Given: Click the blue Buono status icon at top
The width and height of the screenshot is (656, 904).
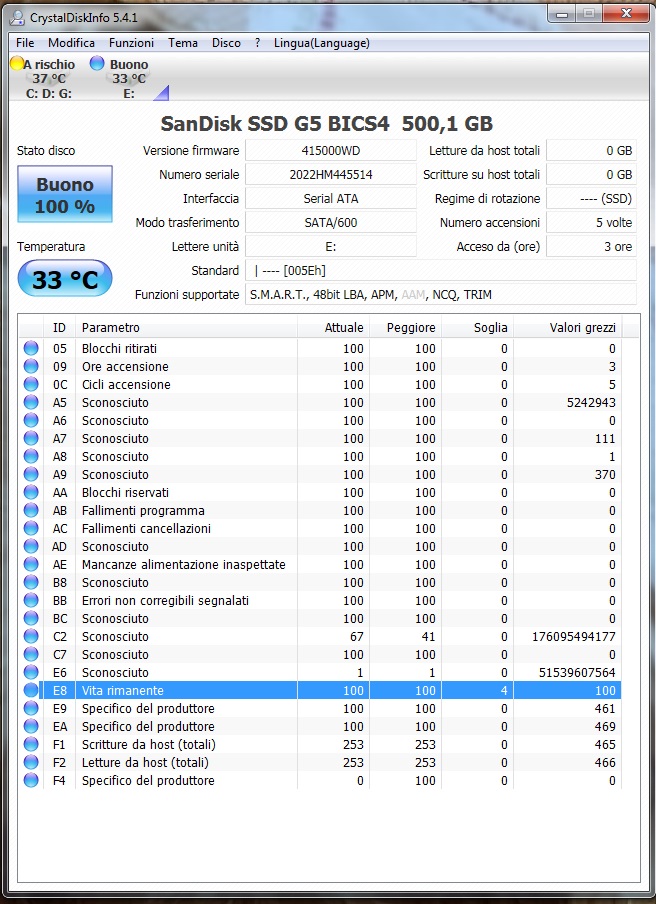Looking at the screenshot, I should (97, 63).
